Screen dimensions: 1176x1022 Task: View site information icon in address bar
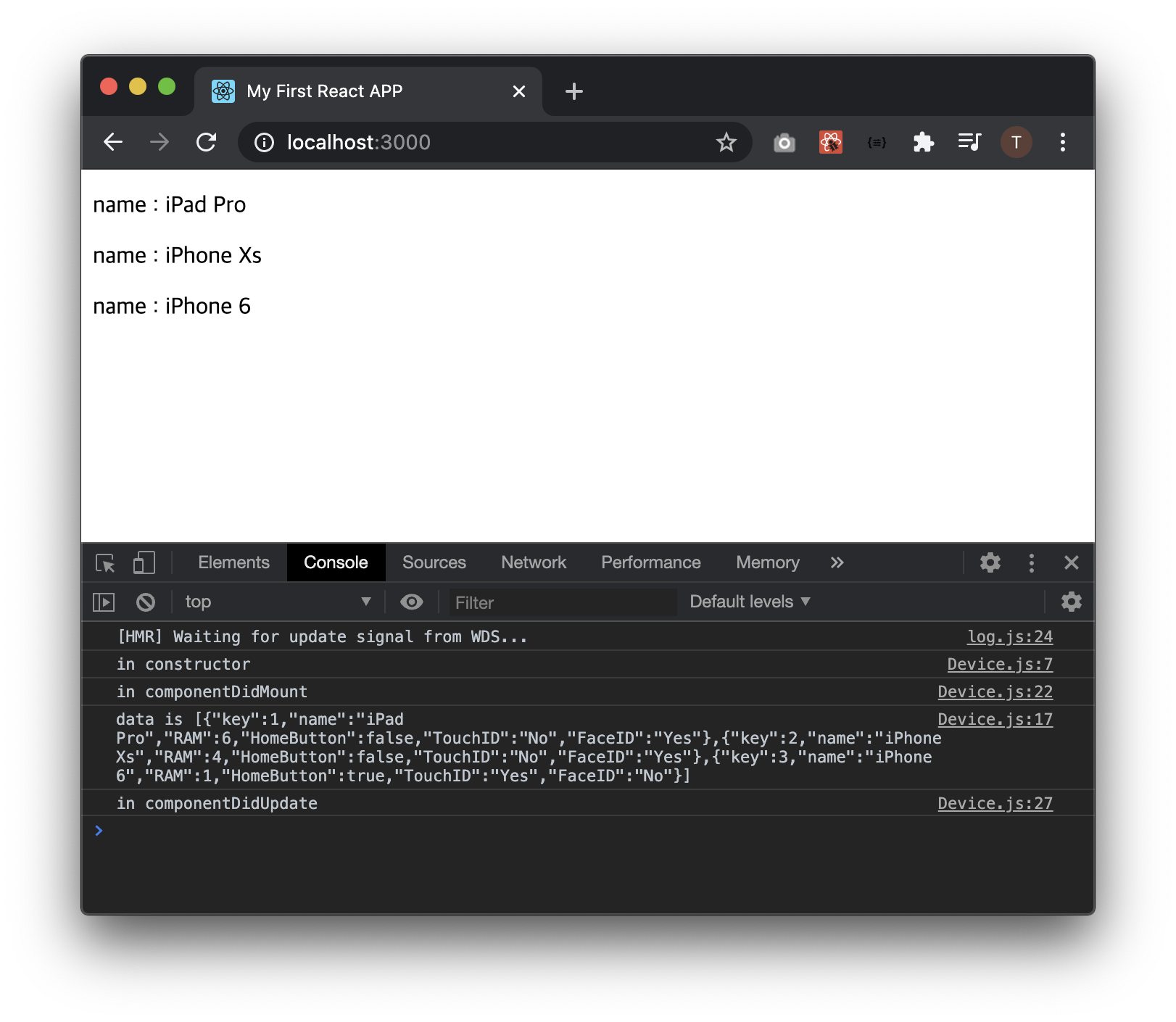pyautogui.click(x=264, y=143)
